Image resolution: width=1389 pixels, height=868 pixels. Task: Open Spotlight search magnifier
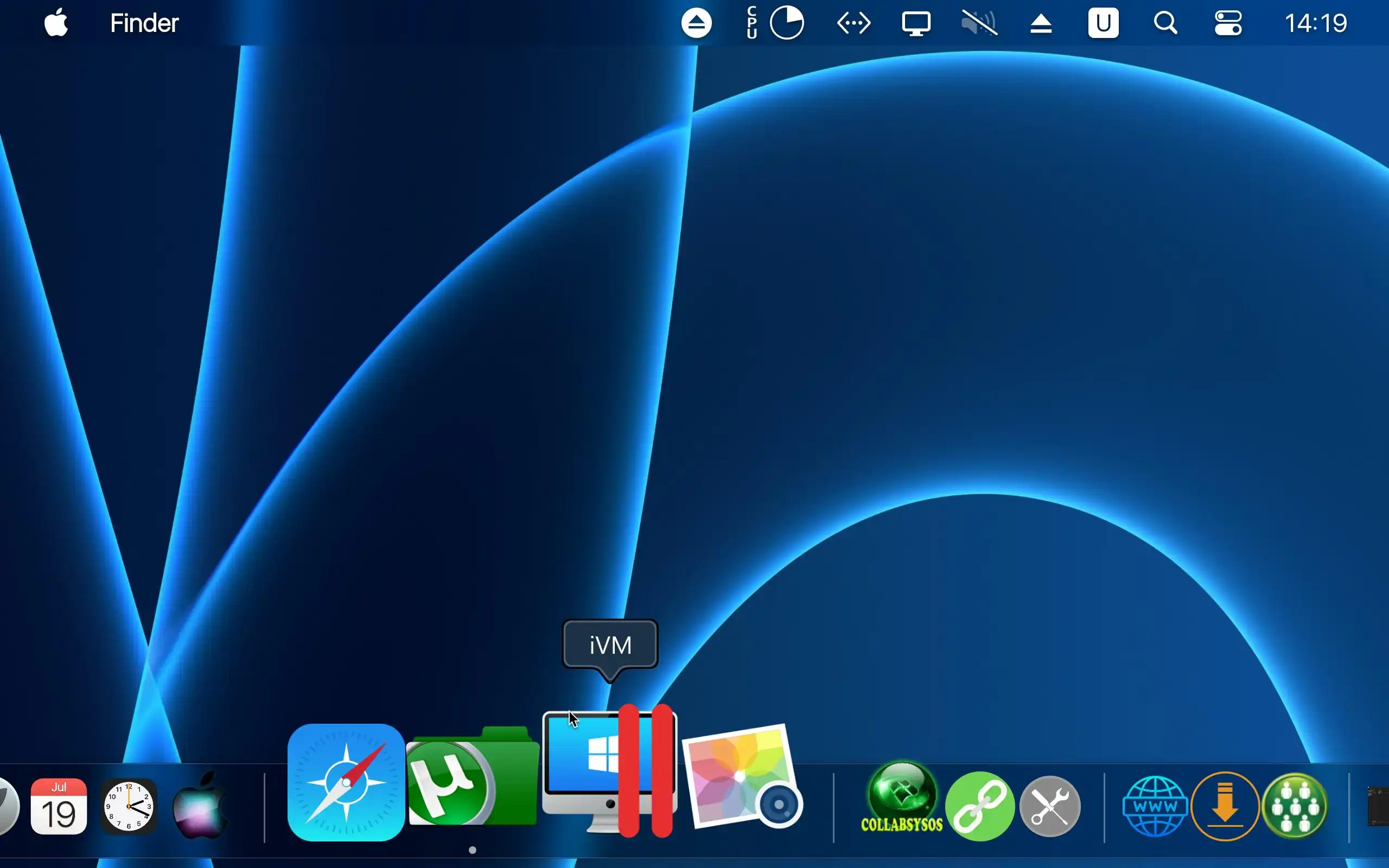pos(1165,23)
